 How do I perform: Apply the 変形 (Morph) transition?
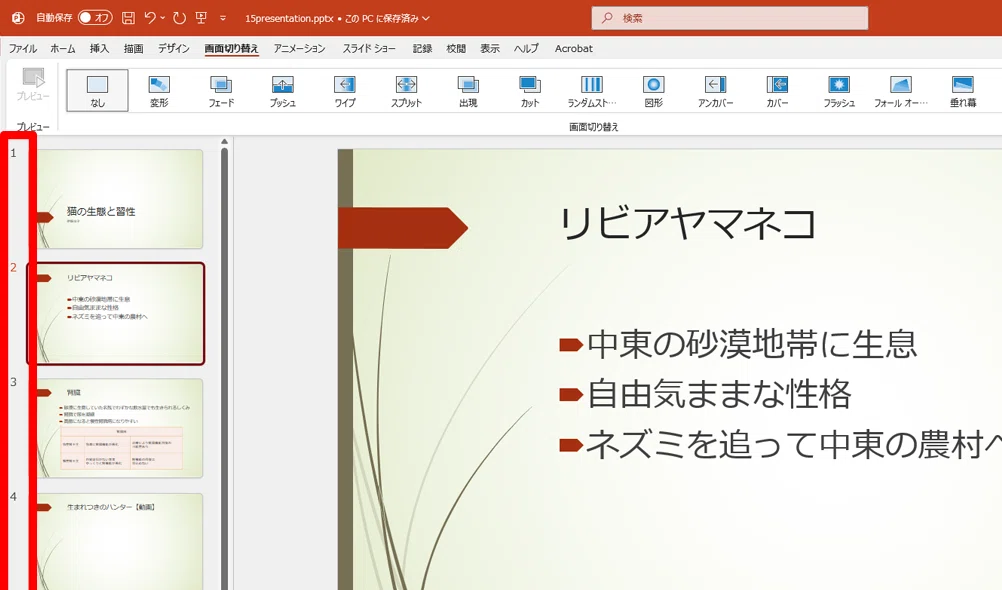(x=159, y=91)
